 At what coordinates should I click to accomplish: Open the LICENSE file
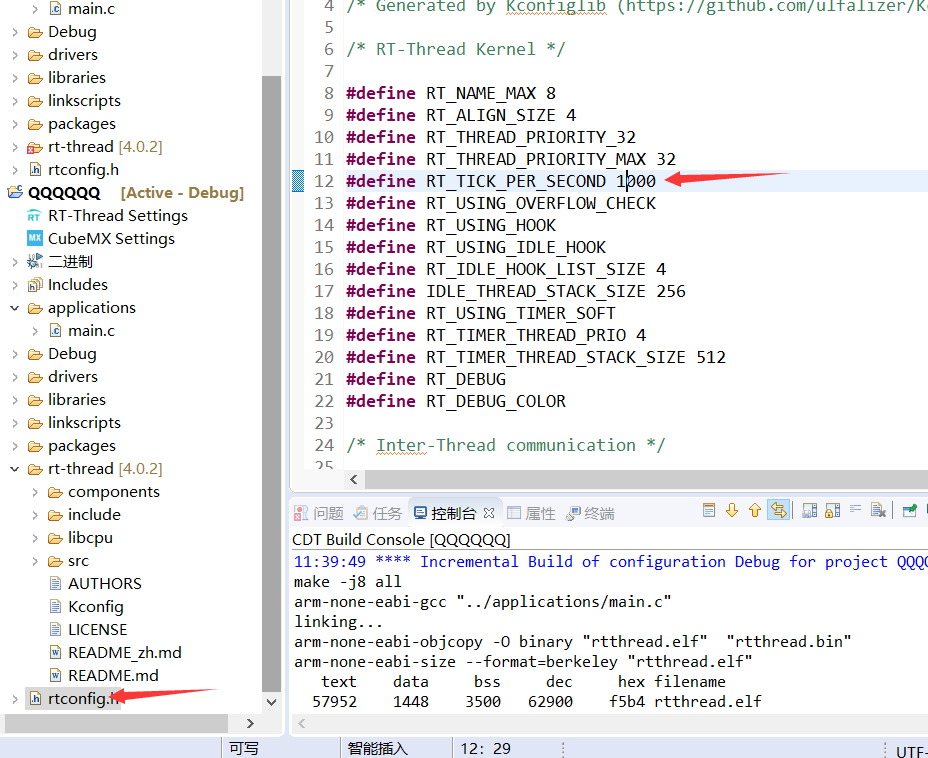[x=97, y=630]
